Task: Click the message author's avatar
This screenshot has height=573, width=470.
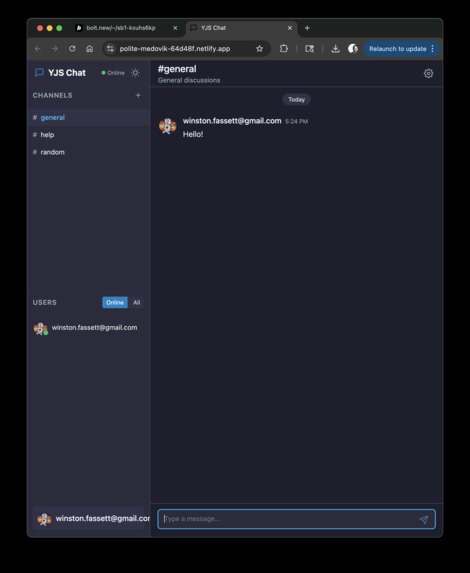Action: [x=167, y=126]
